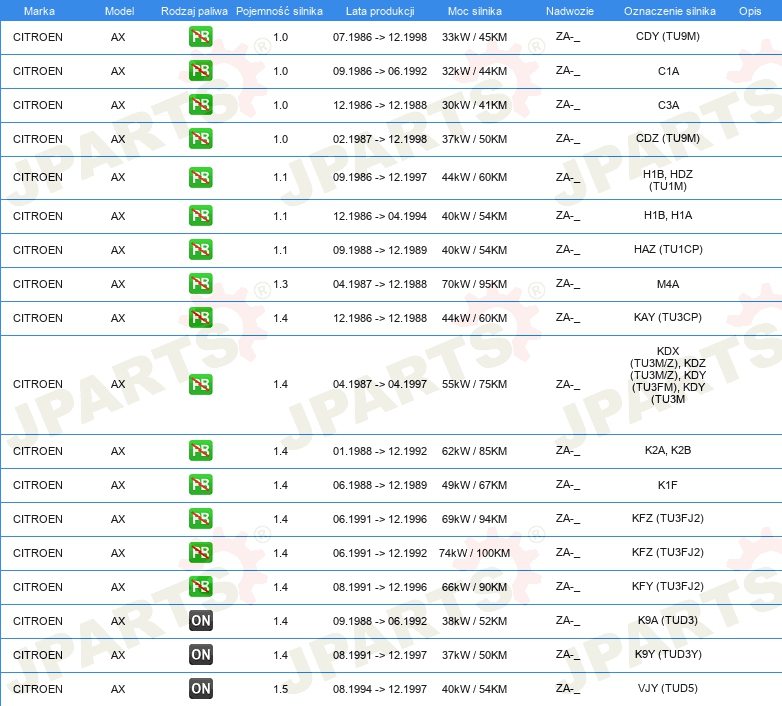Select the engine code K1F
Screen dimensions: 782x706
(x=668, y=485)
